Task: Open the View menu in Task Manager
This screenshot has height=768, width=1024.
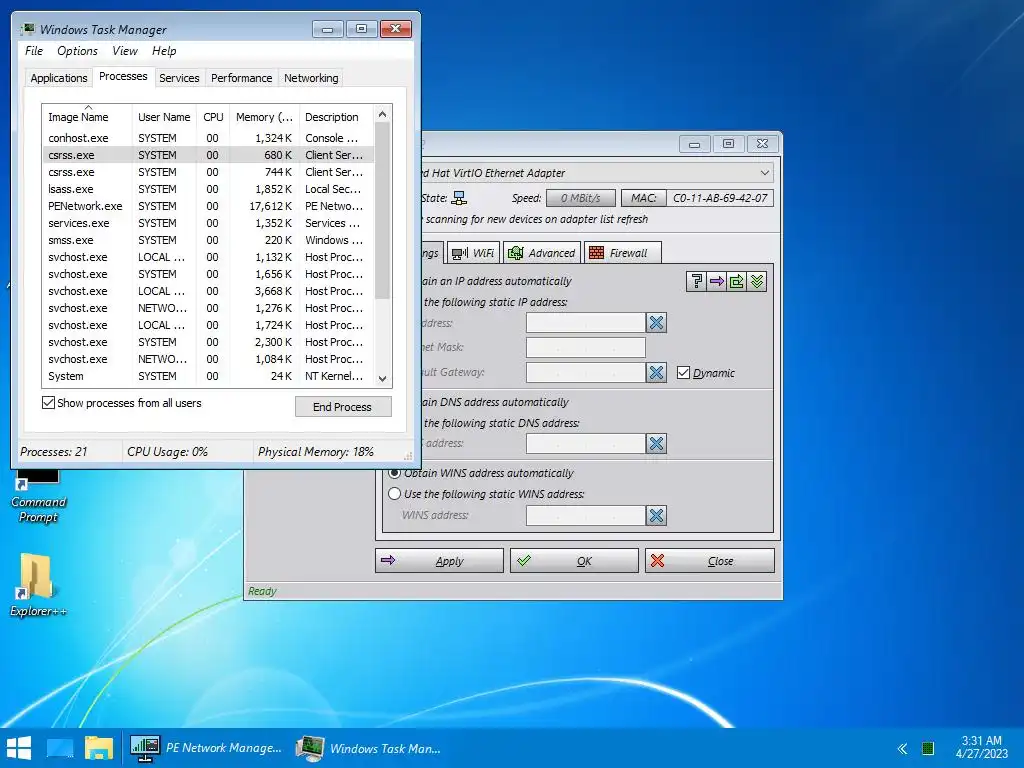Action: (125, 51)
